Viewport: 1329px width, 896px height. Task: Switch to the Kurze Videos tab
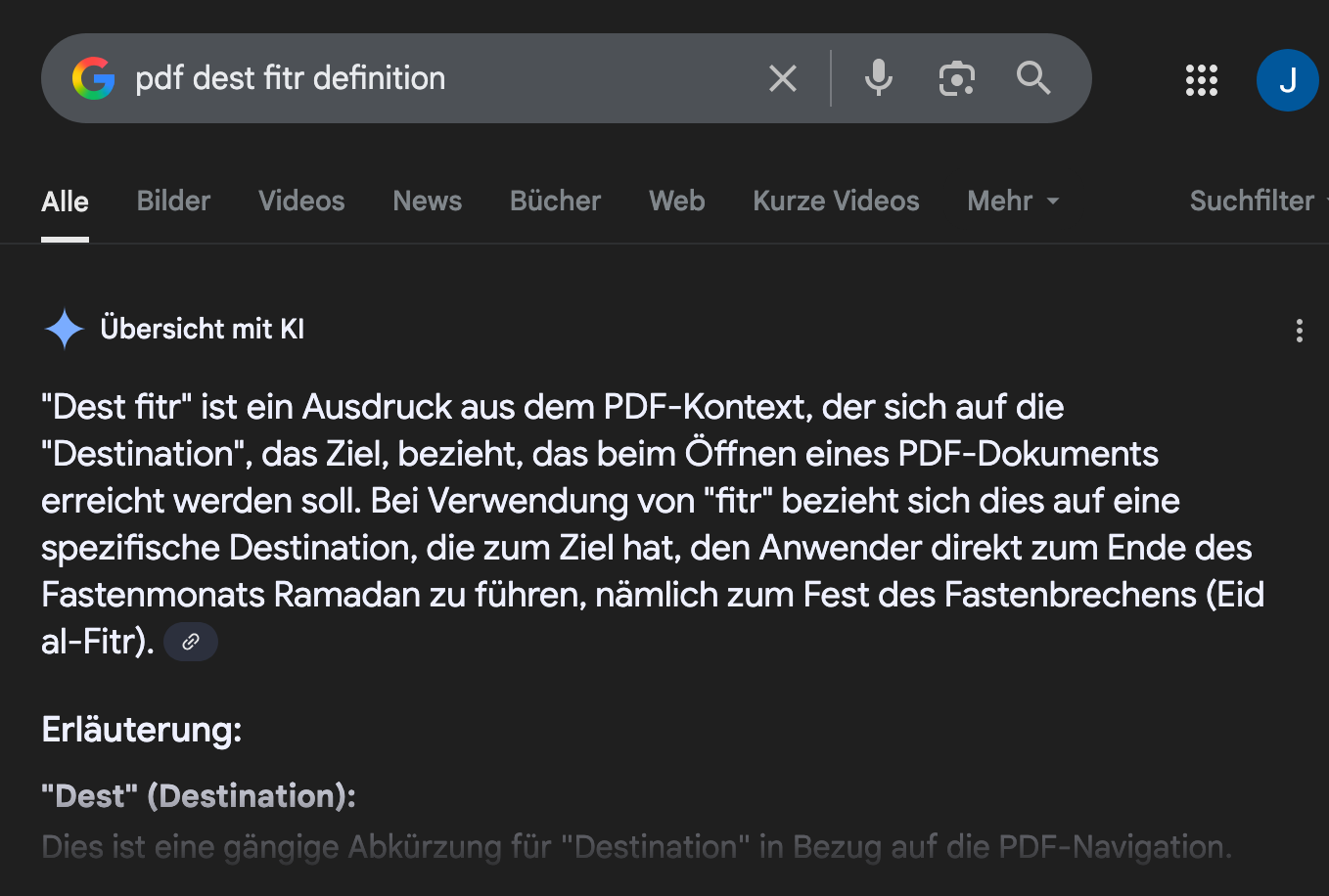[x=836, y=201]
